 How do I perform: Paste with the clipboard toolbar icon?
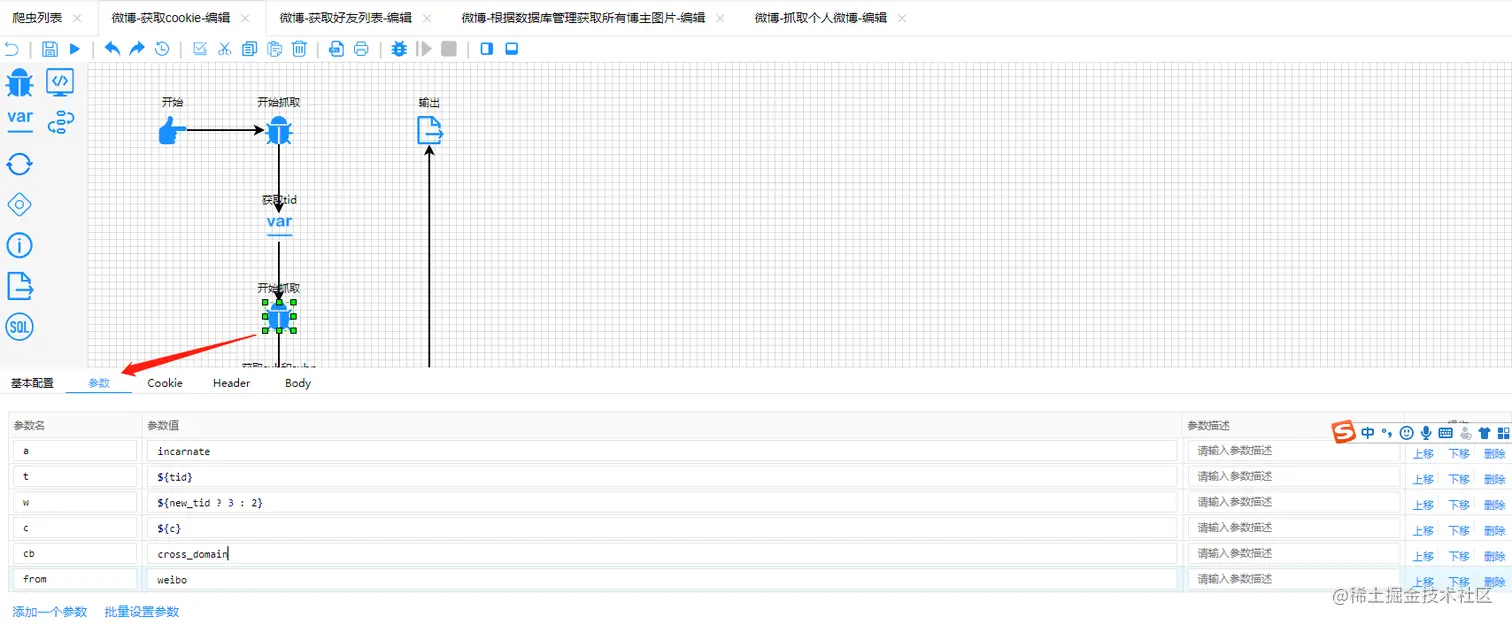pyautogui.click(x=274, y=49)
